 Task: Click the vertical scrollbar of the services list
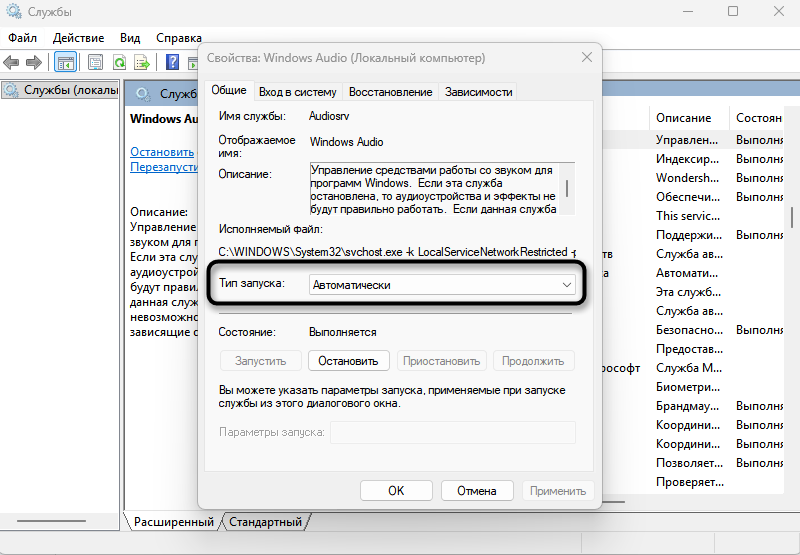(x=791, y=217)
